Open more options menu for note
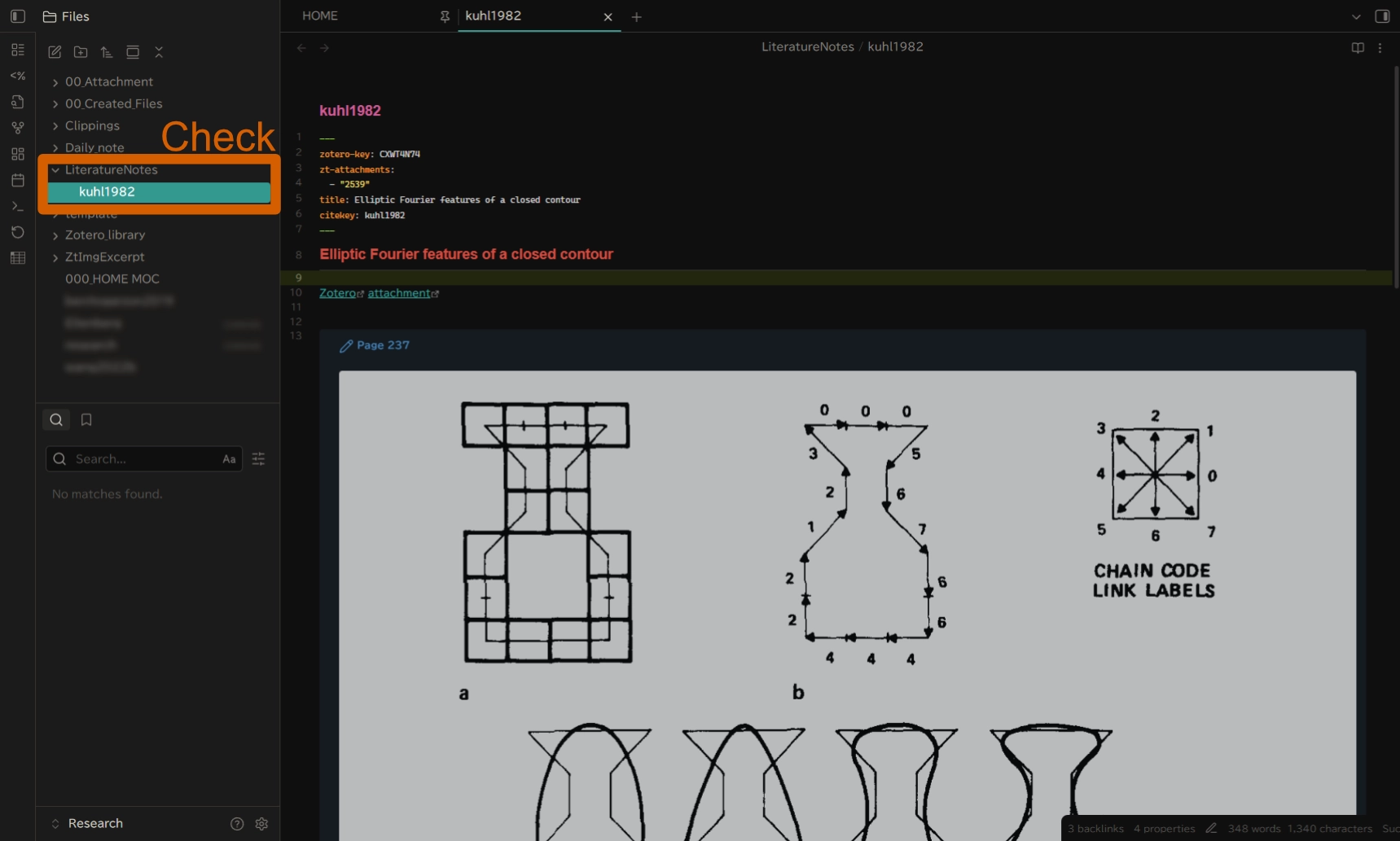The width and height of the screenshot is (1400, 841). [1380, 48]
